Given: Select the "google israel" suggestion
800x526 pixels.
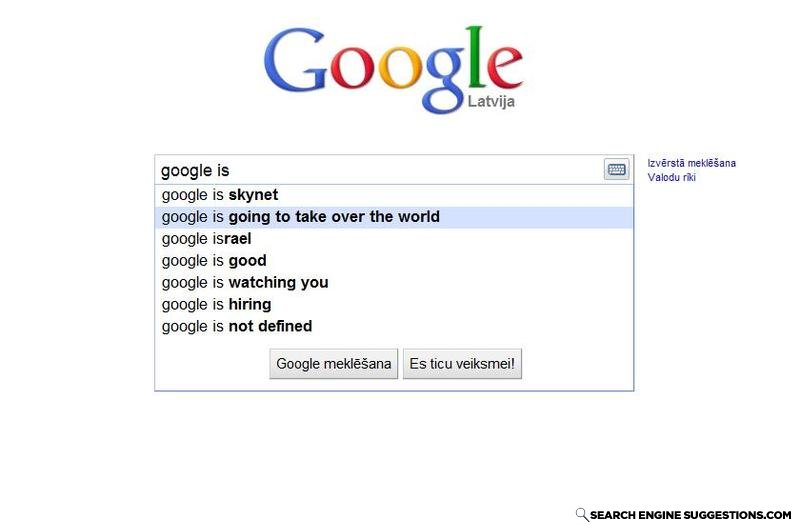Looking at the screenshot, I should [394, 239].
